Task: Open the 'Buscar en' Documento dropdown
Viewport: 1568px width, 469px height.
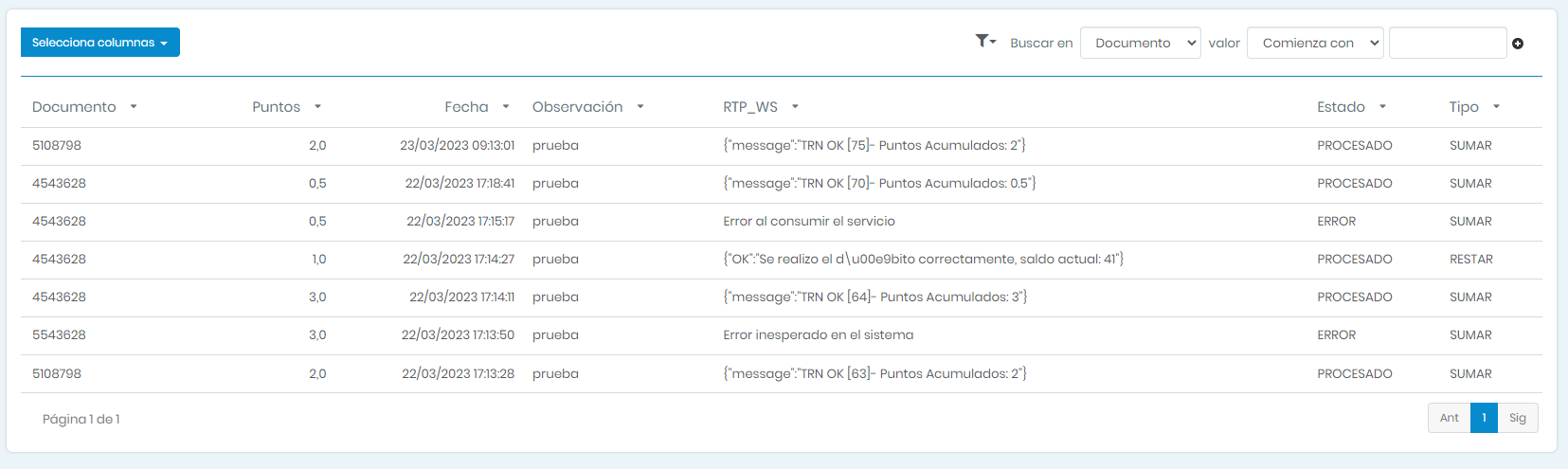Action: point(1140,43)
